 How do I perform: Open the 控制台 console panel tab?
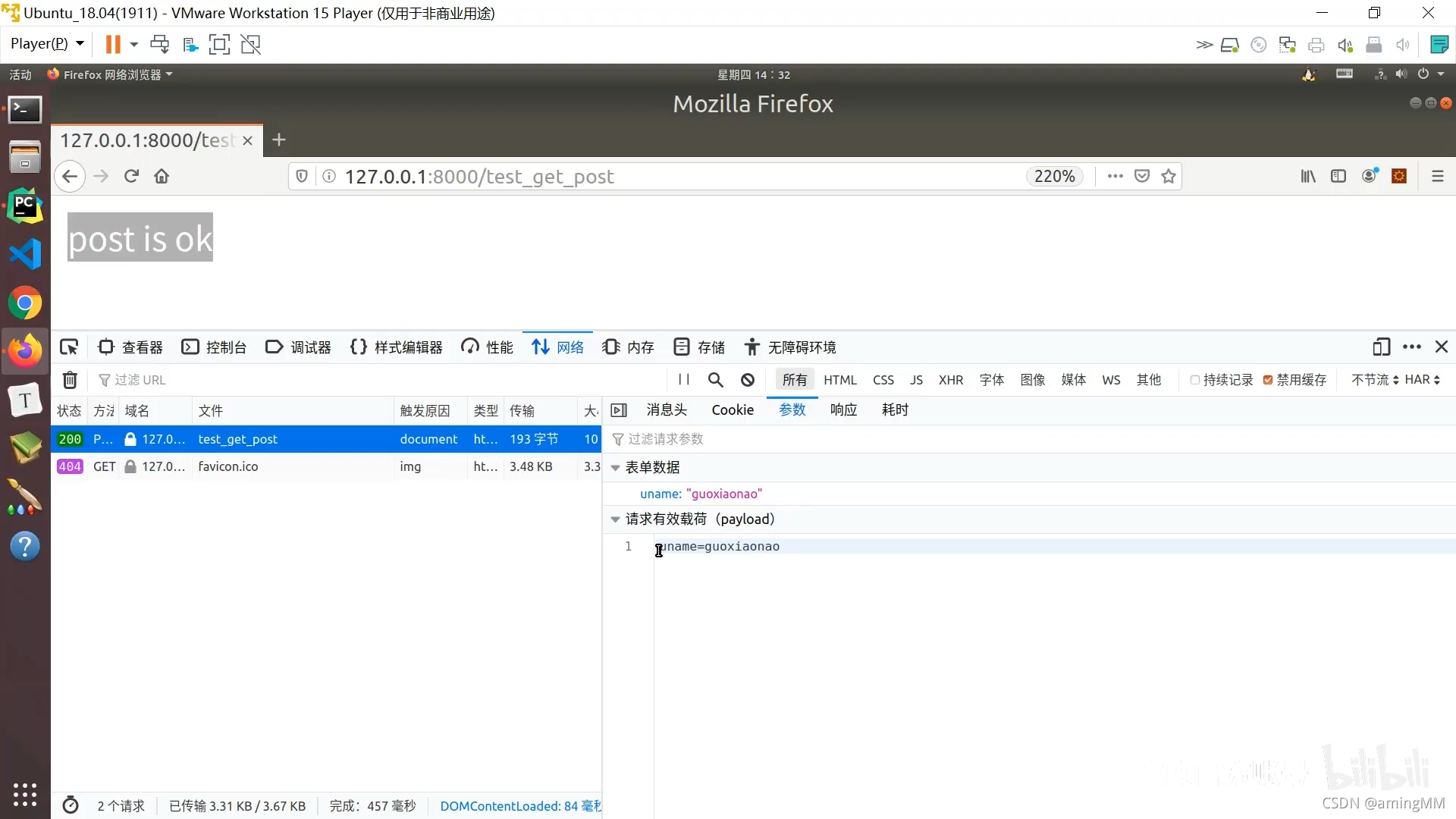pyautogui.click(x=215, y=347)
